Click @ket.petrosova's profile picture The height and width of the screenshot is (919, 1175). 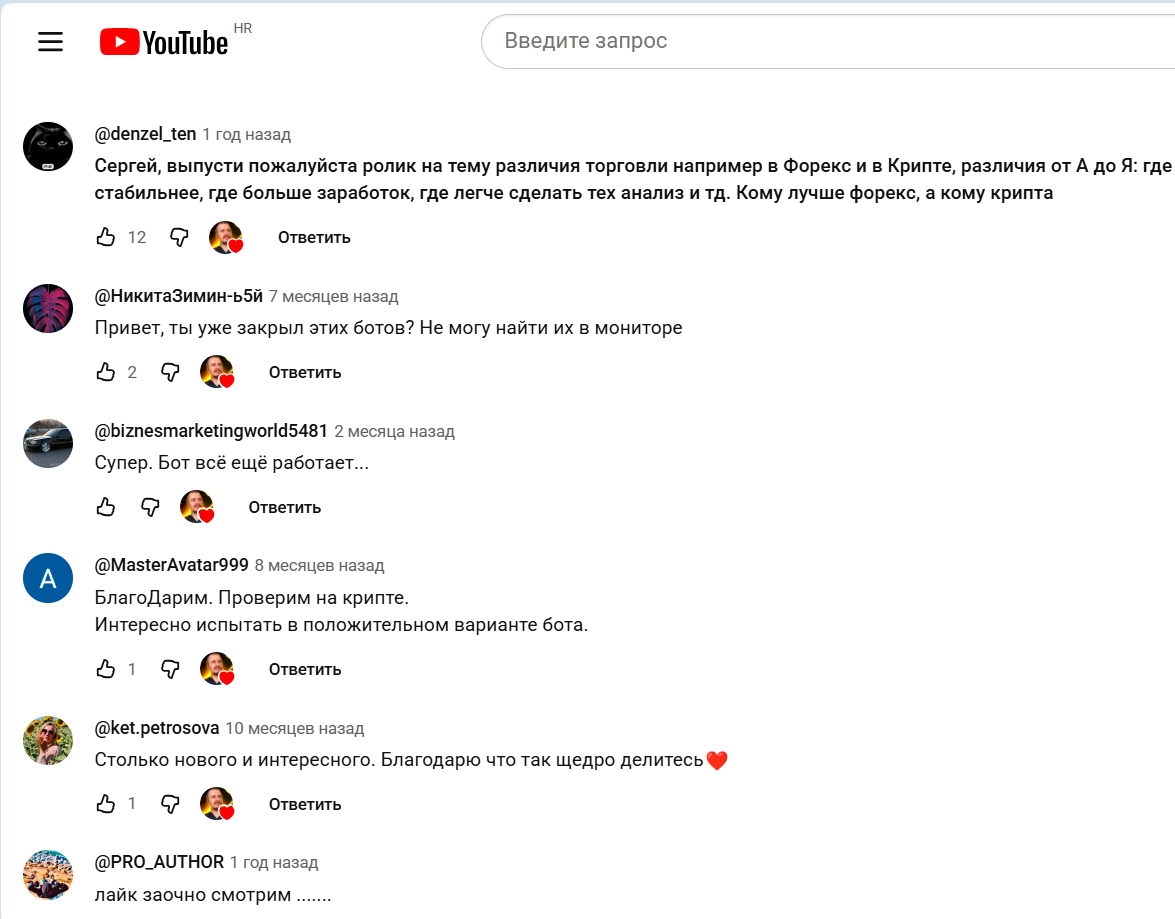point(48,741)
